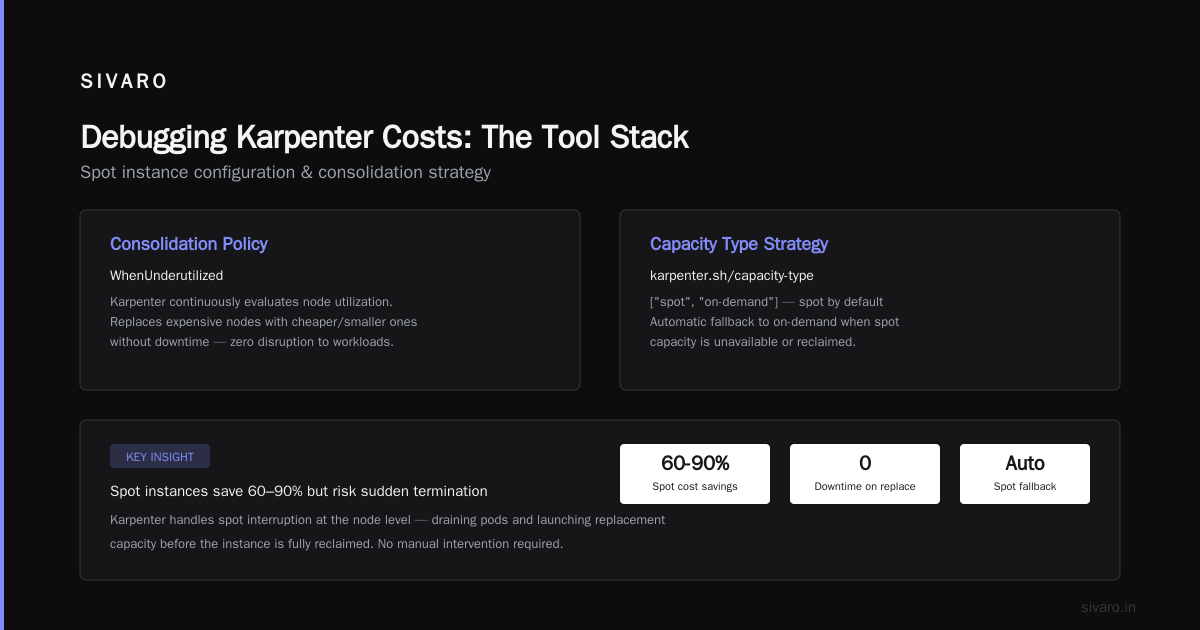
Task: Click 'capacity is unavailable or reclaimed.' line
Action: (753, 341)
